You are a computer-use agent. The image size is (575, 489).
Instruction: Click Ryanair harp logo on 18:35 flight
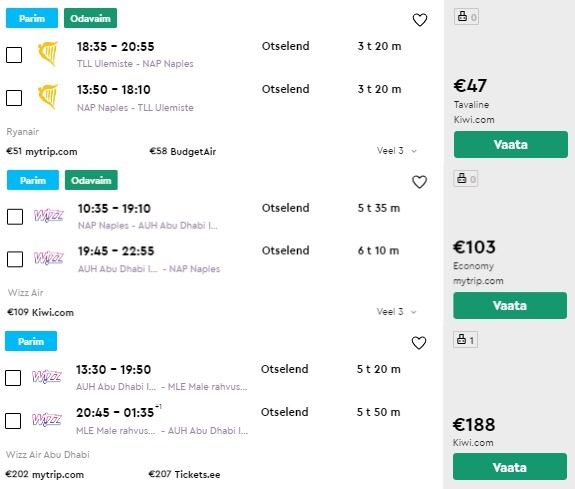pyautogui.click(x=48, y=54)
